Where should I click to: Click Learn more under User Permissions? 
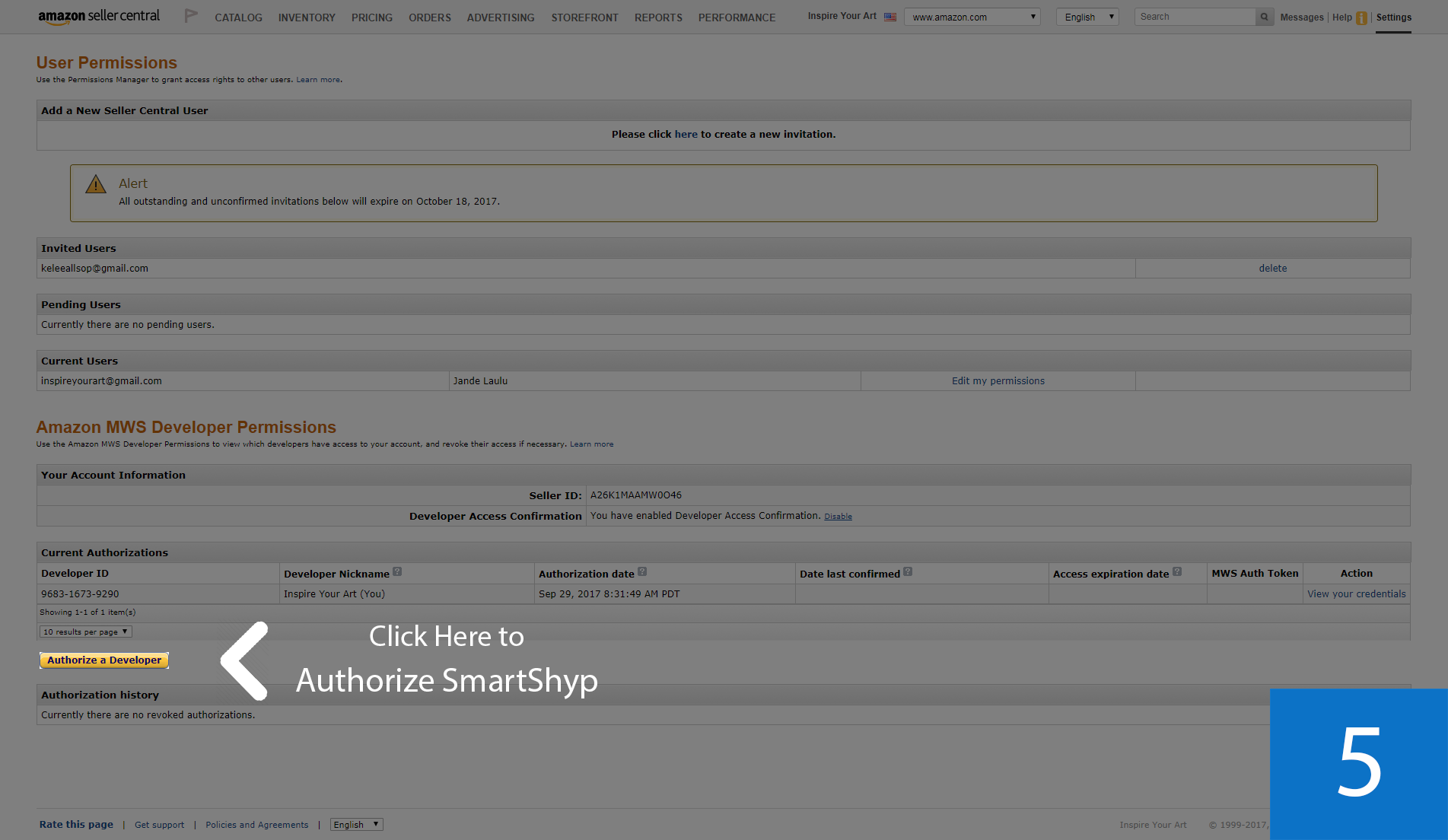click(x=318, y=80)
